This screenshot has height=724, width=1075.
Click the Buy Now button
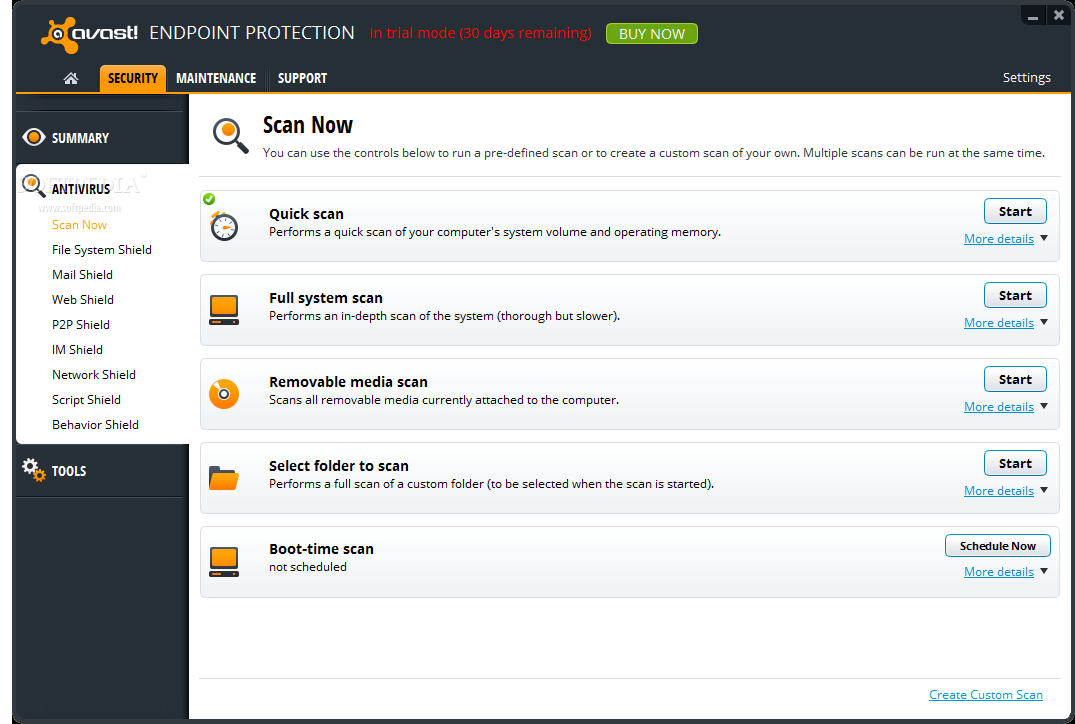(x=651, y=34)
